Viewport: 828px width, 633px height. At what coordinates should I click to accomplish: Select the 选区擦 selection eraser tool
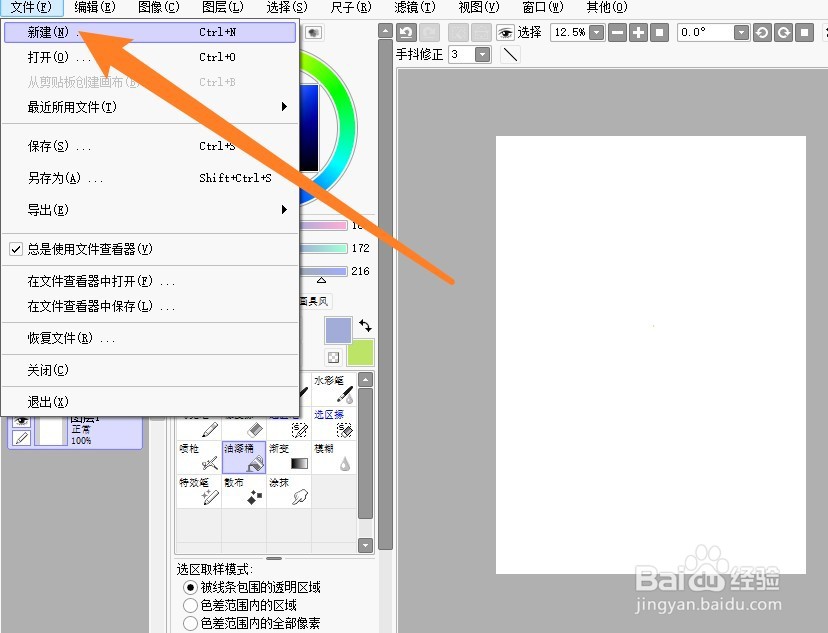pos(334,423)
